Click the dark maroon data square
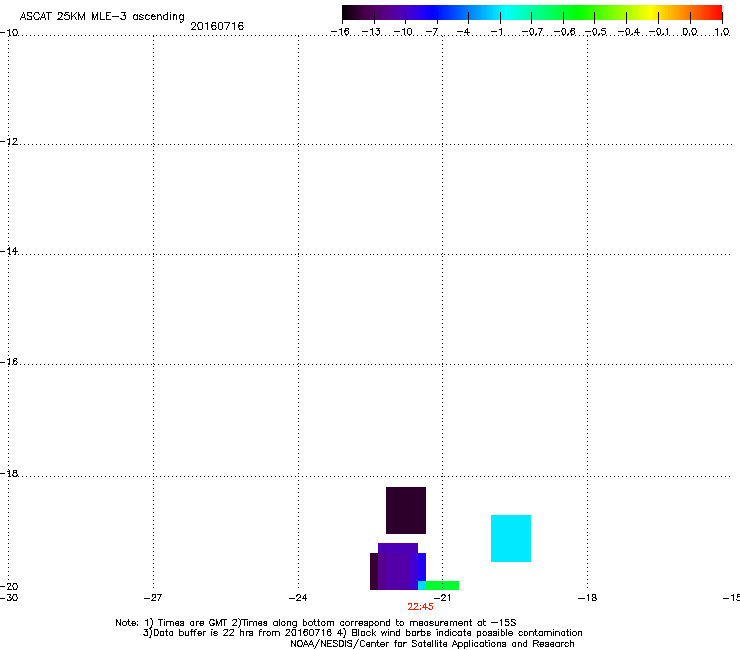The image size is (740, 650). coord(406,510)
